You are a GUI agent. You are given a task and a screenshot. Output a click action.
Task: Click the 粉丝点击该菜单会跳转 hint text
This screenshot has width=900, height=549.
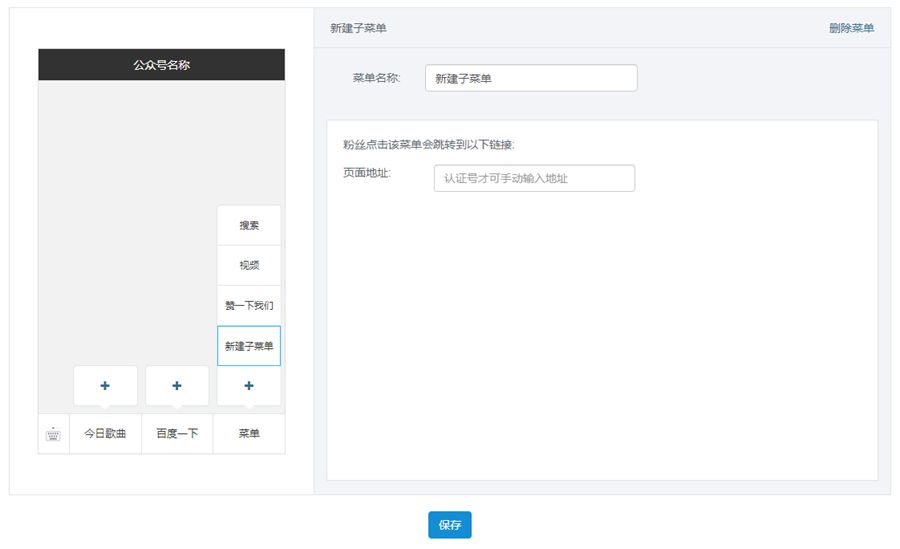click(x=428, y=145)
